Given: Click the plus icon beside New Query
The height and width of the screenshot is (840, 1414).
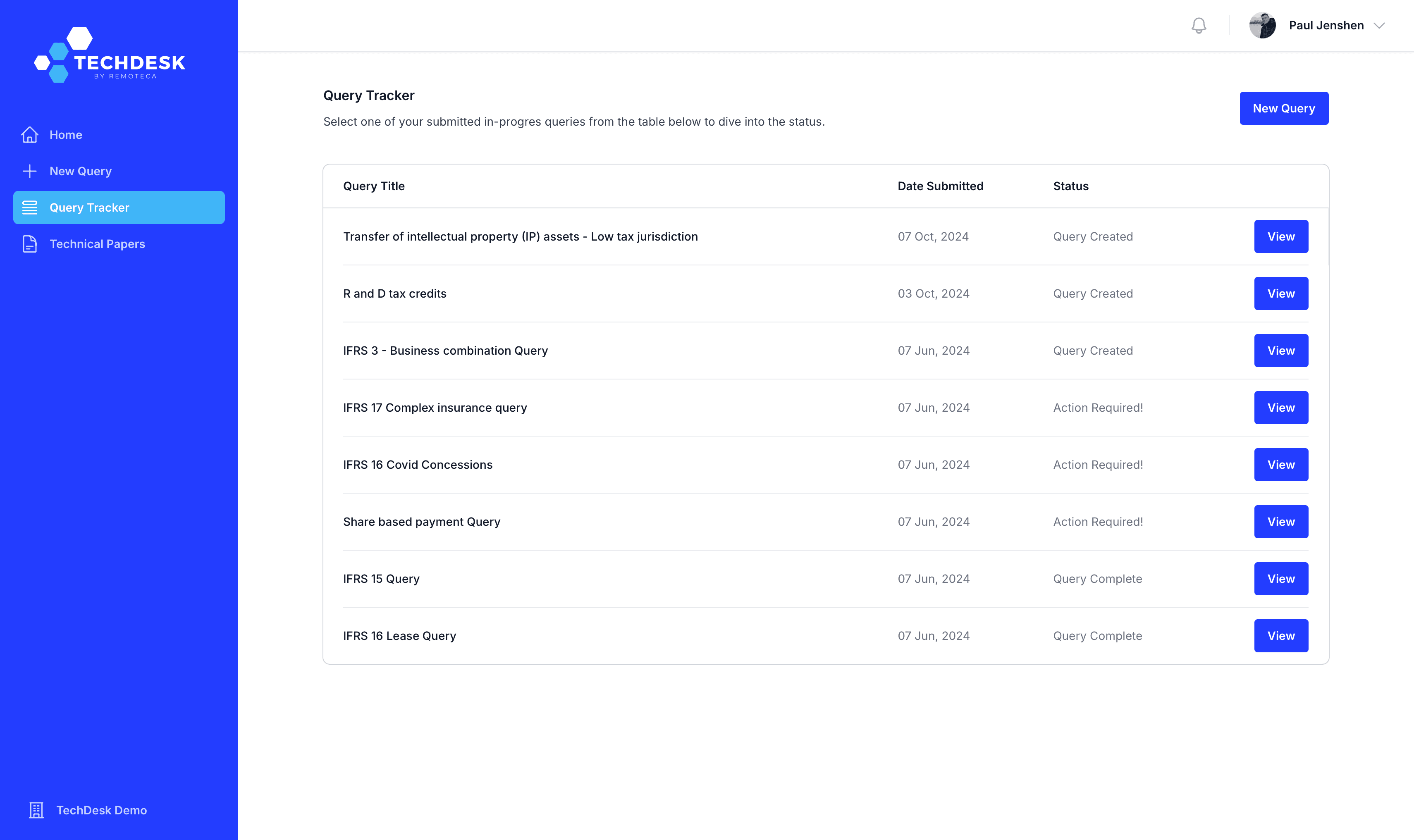Looking at the screenshot, I should (29, 171).
